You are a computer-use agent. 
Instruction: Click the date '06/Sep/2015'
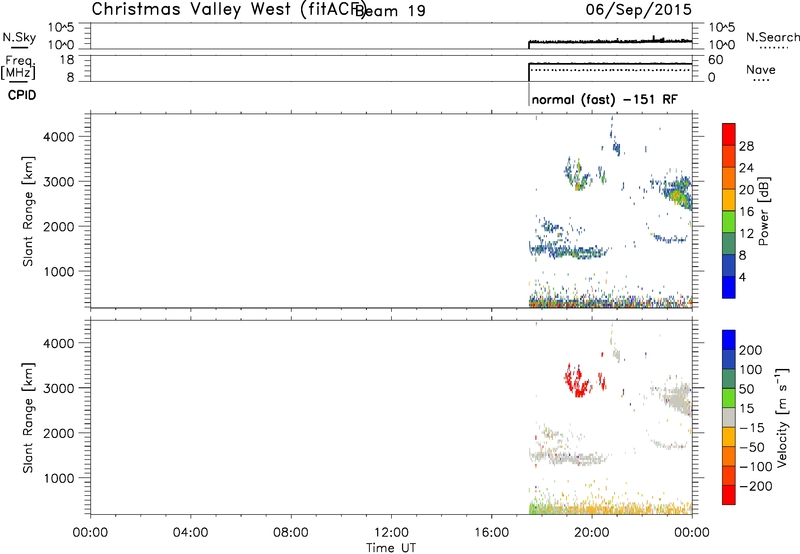click(x=638, y=10)
